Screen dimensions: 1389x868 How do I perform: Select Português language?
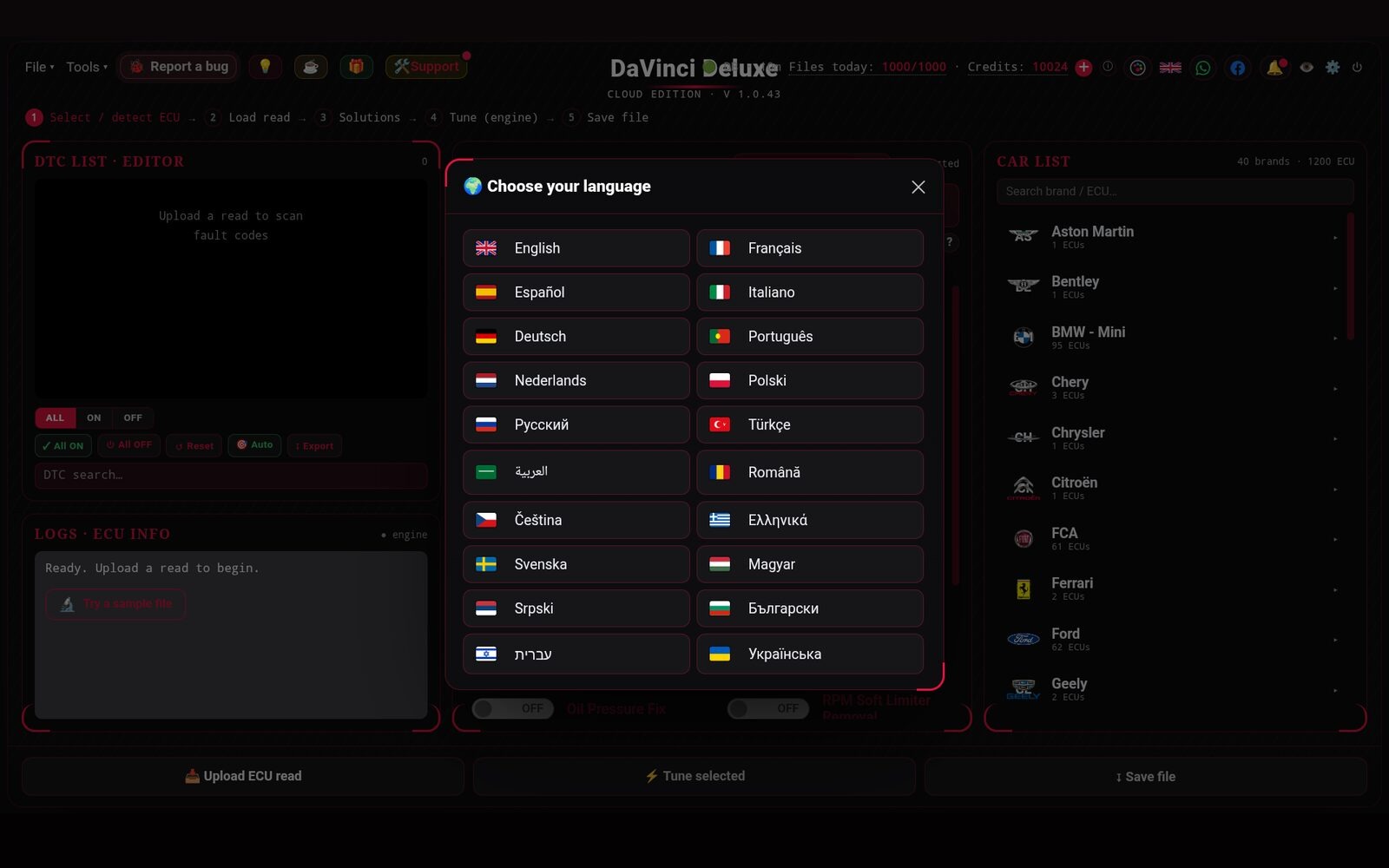point(810,337)
